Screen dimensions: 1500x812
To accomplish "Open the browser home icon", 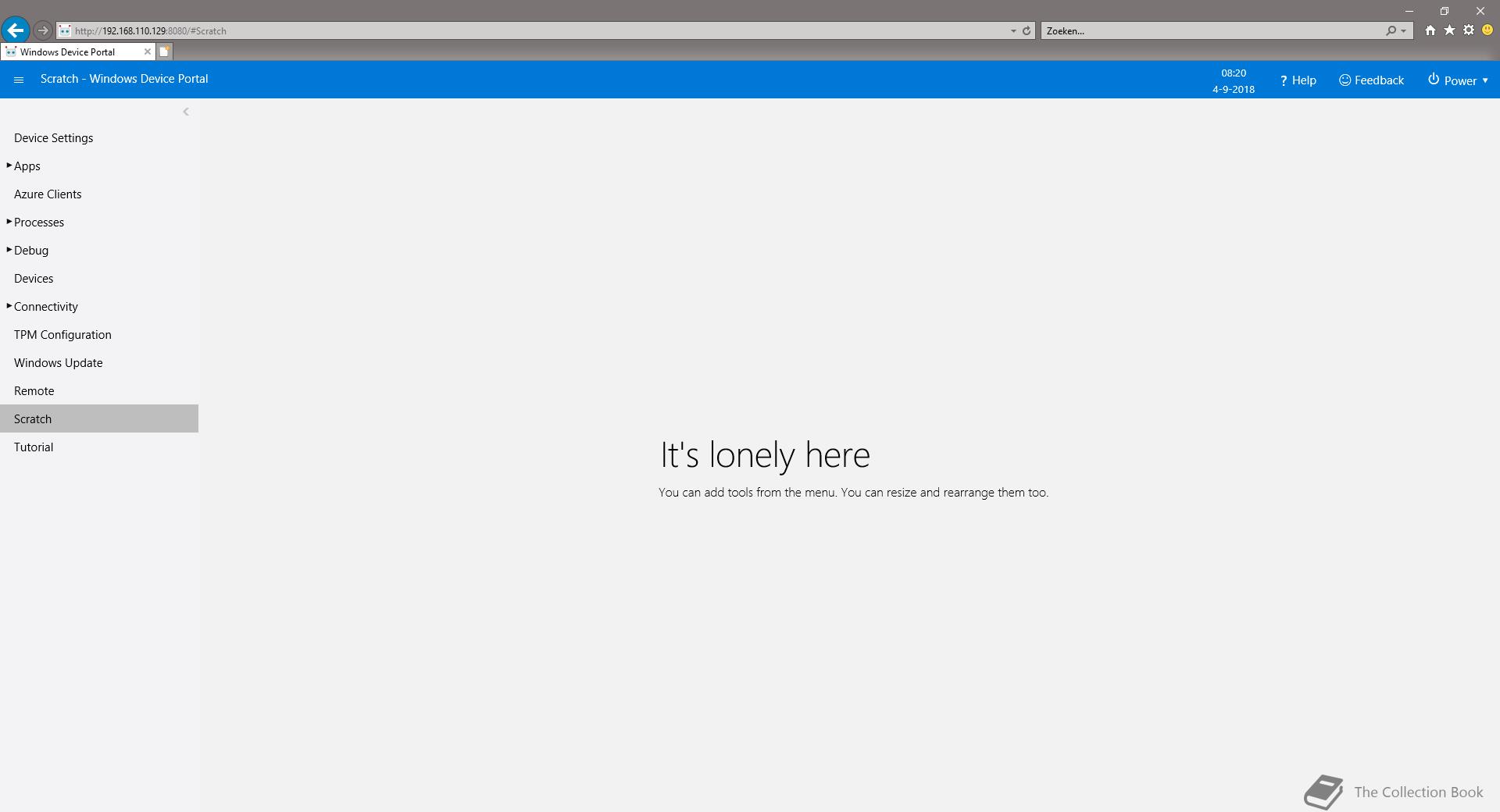I will (1430, 30).
